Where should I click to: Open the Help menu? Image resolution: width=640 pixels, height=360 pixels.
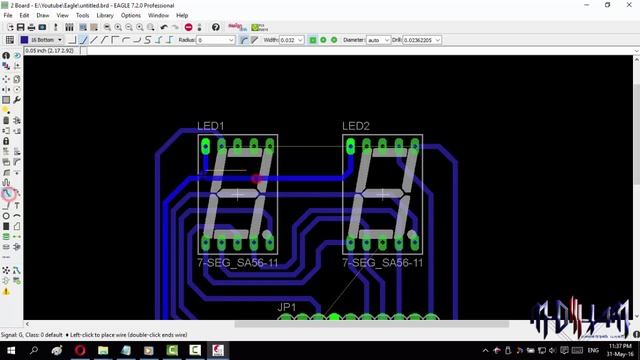[x=182, y=16]
